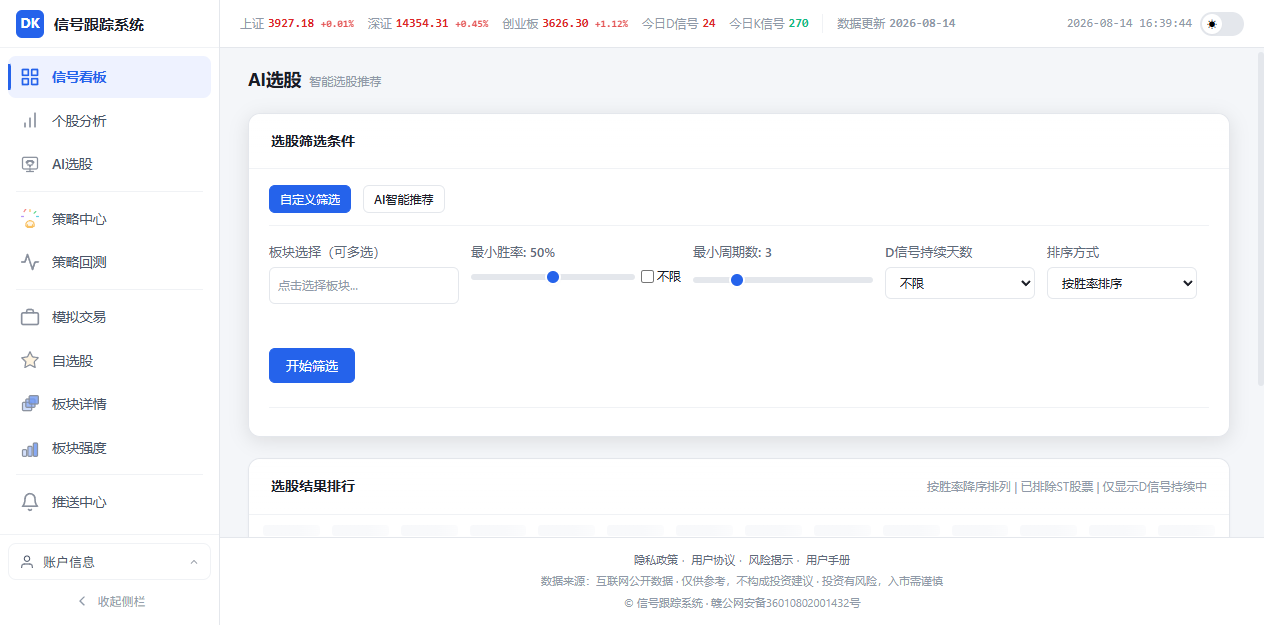Screen dimensions: 1264x625
Task: Open the 风险提示 link
Action: 771,560
